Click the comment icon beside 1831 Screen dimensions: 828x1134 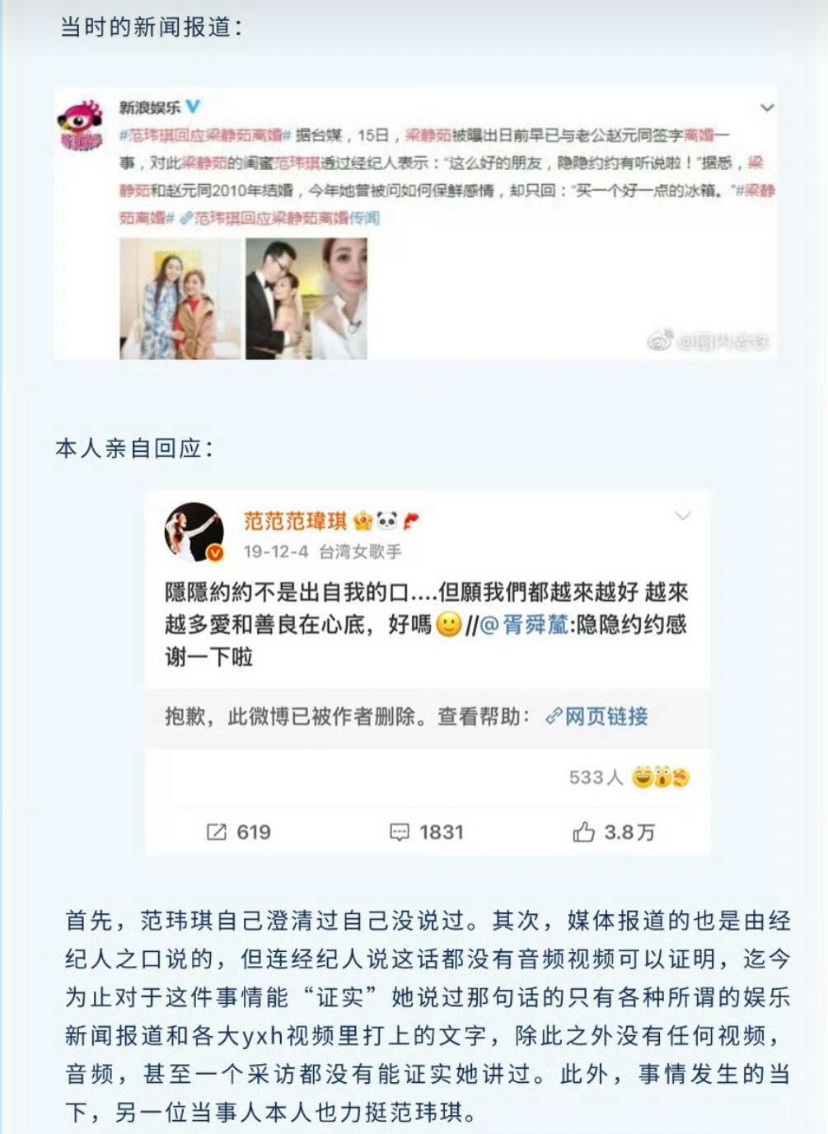point(399,832)
